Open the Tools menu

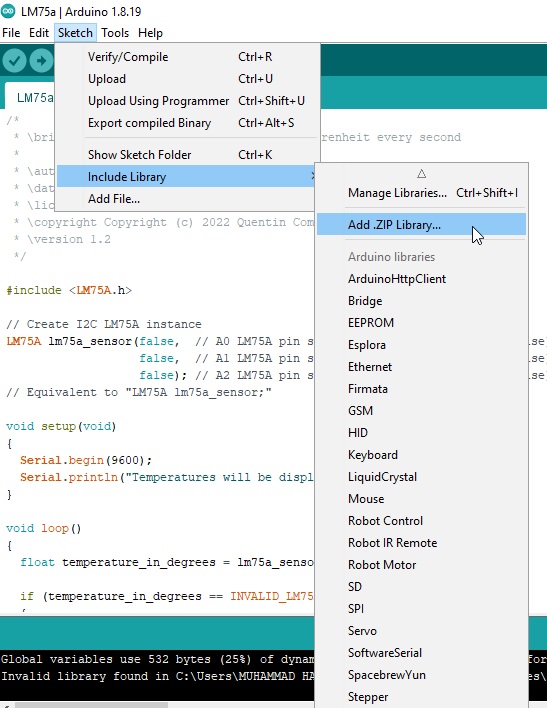click(x=115, y=33)
